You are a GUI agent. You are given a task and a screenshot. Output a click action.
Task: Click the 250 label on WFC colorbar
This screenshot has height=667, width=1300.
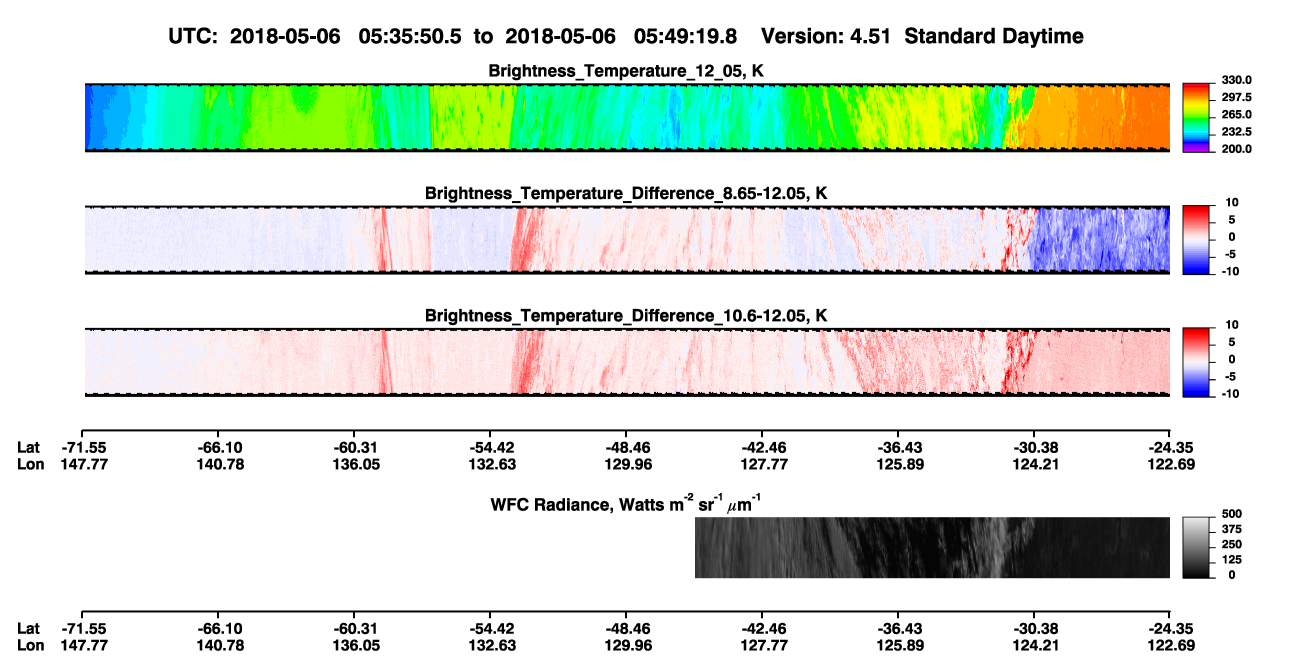1232,544
